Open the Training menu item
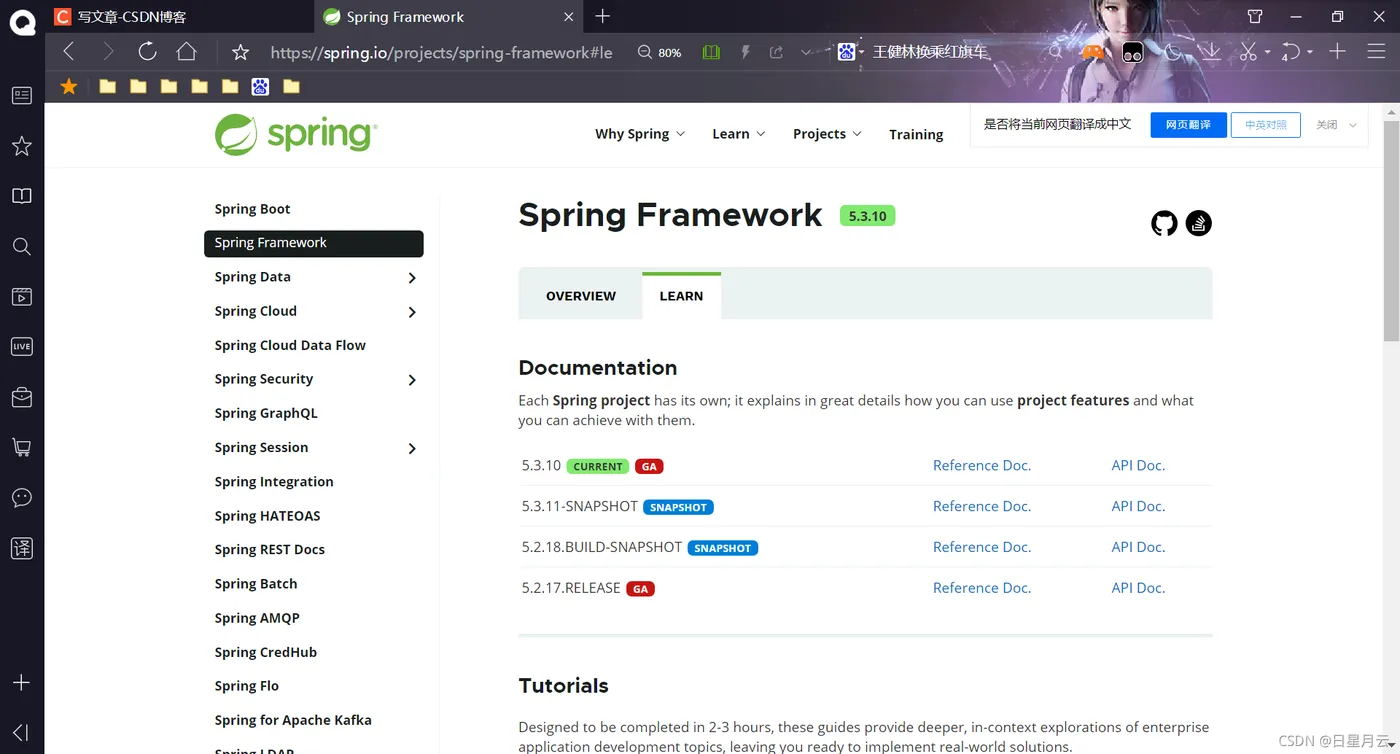 [916, 134]
